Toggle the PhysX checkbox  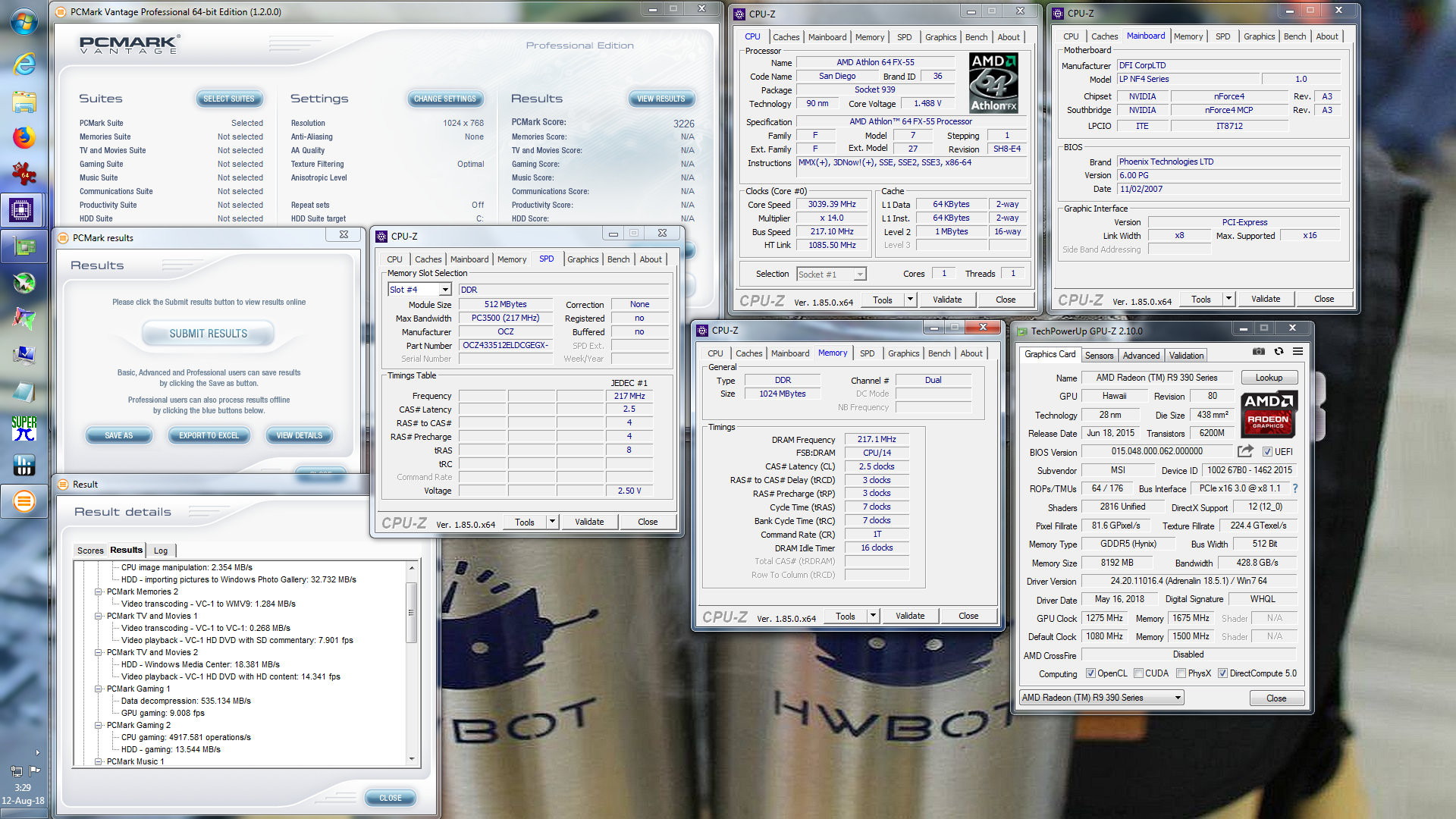tap(1181, 673)
